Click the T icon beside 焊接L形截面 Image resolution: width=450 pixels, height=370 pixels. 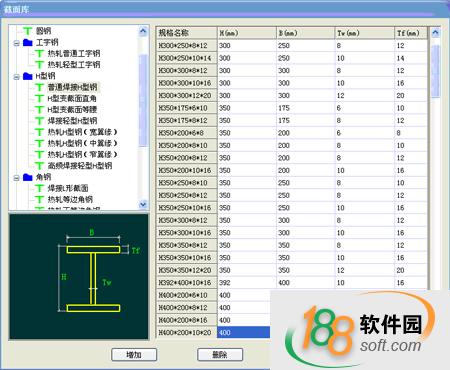(39, 189)
